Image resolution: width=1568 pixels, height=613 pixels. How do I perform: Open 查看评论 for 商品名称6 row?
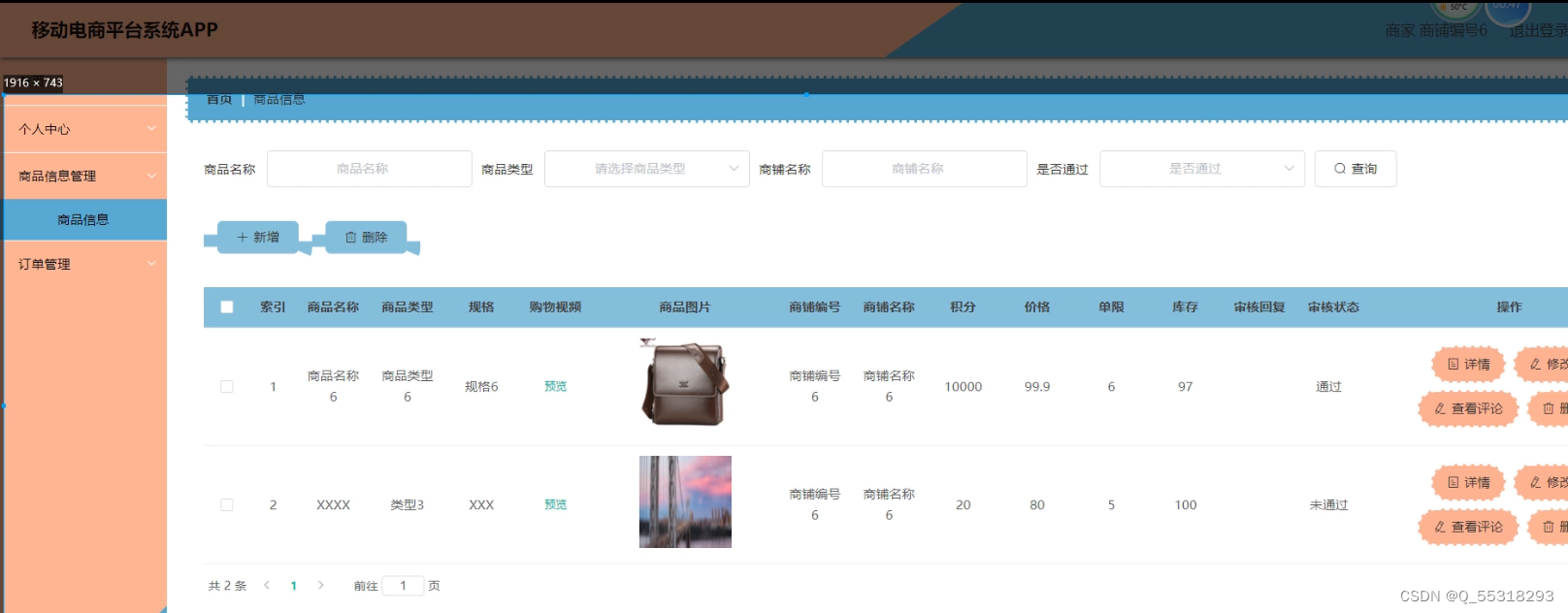click(1468, 409)
